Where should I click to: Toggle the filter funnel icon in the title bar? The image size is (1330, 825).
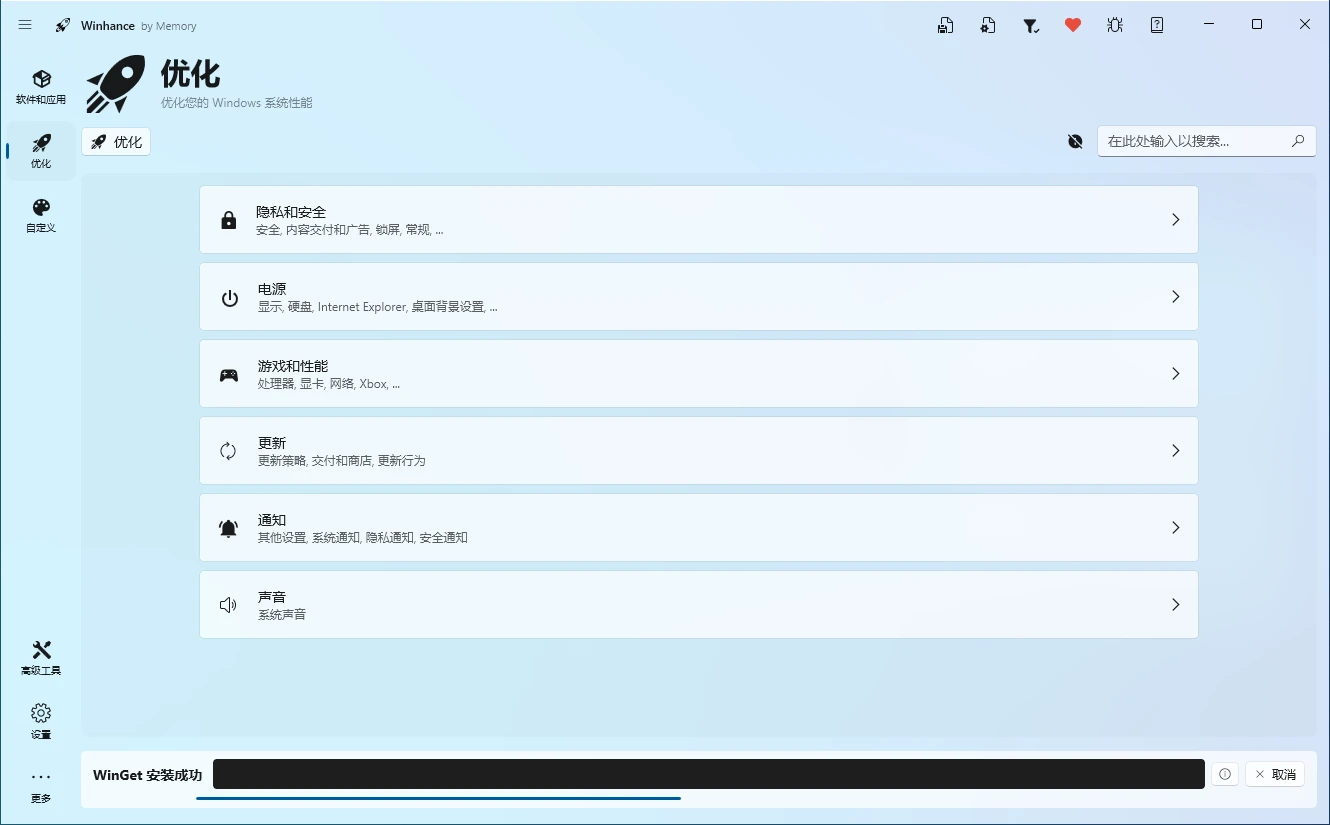point(1030,24)
